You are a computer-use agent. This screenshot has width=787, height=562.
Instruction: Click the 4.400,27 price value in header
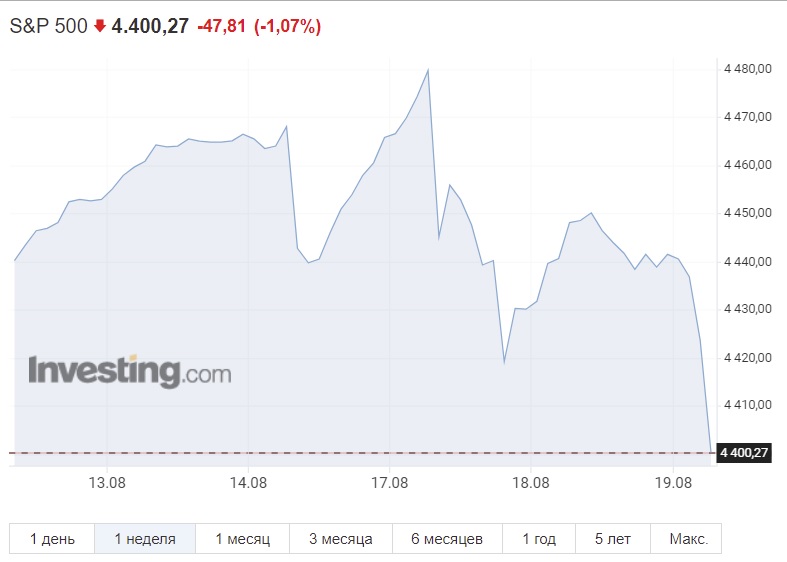(x=150, y=26)
